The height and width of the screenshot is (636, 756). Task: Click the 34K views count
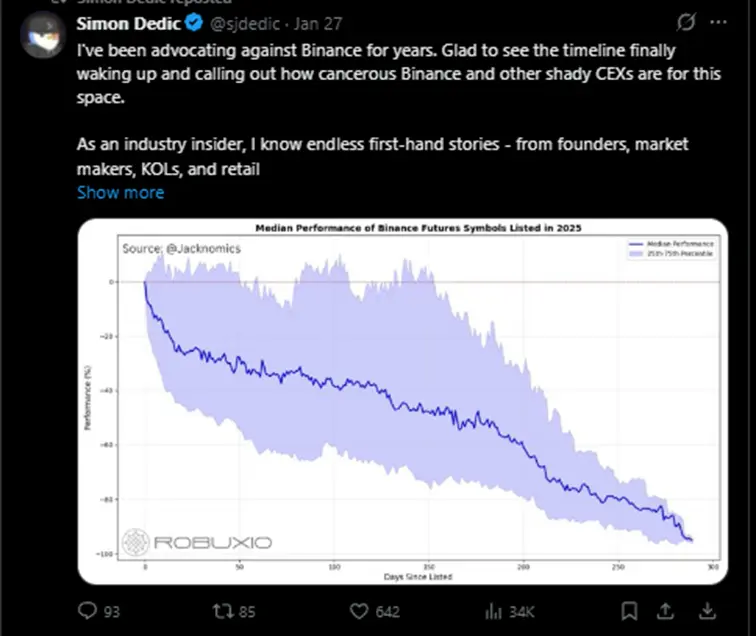coord(520,610)
